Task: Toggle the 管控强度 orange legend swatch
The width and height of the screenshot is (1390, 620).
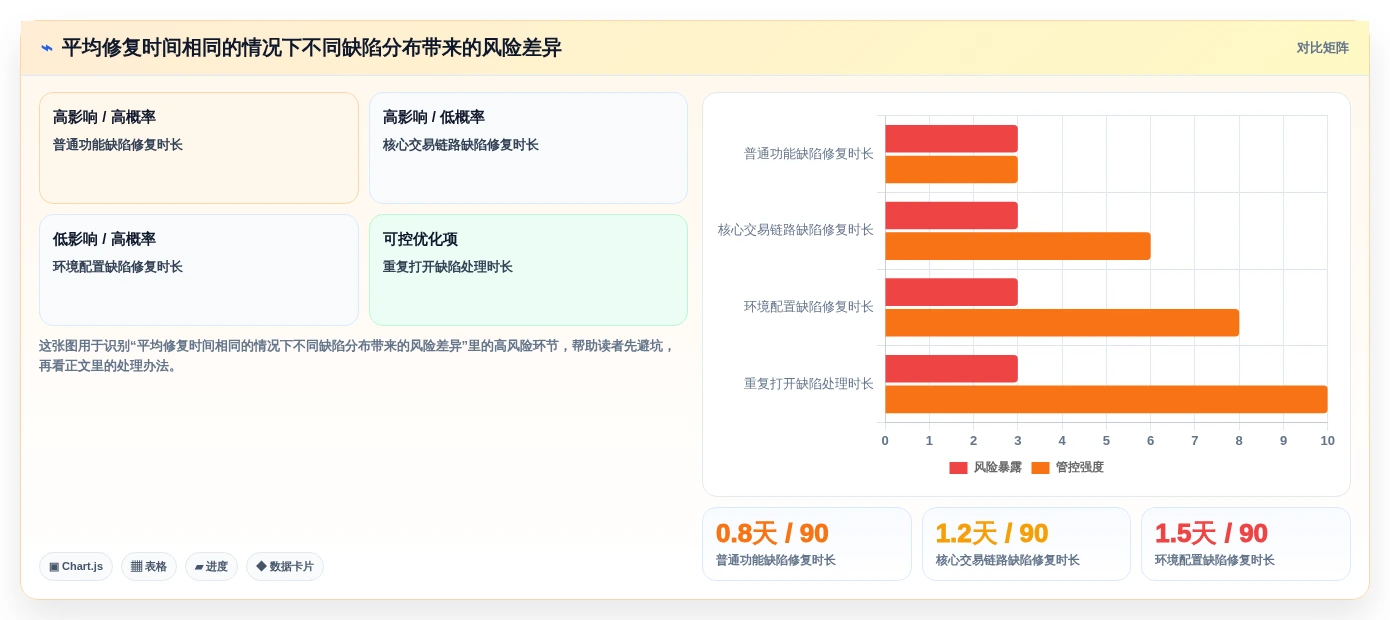Action: pos(1040,468)
